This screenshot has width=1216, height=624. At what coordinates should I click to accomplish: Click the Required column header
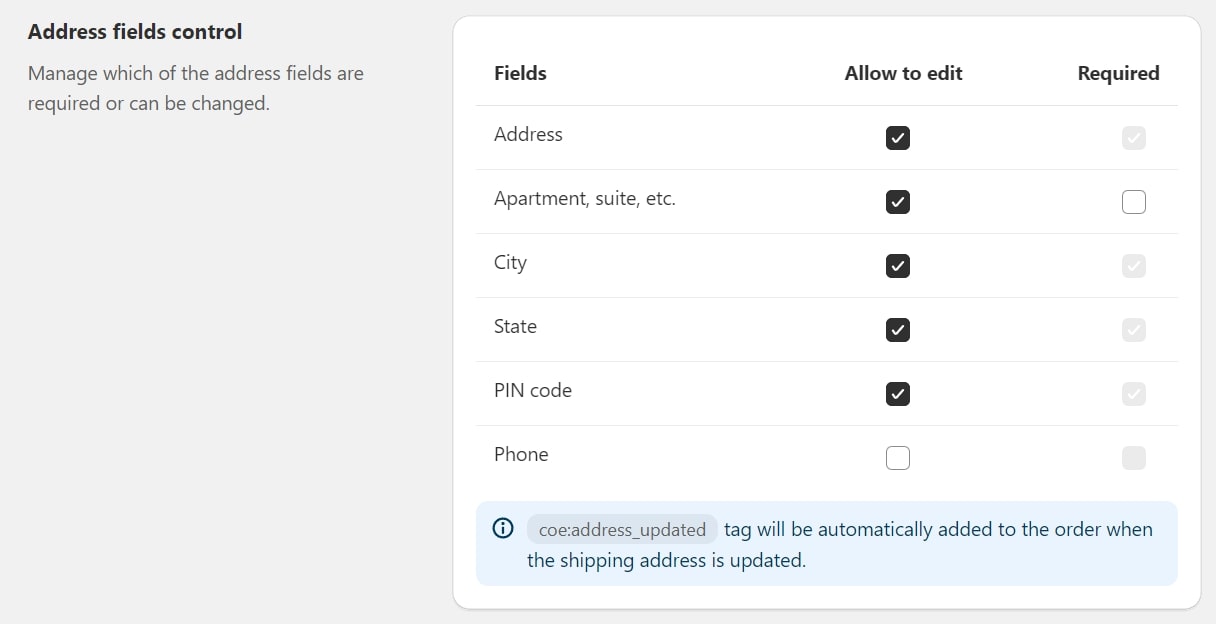click(x=1118, y=73)
